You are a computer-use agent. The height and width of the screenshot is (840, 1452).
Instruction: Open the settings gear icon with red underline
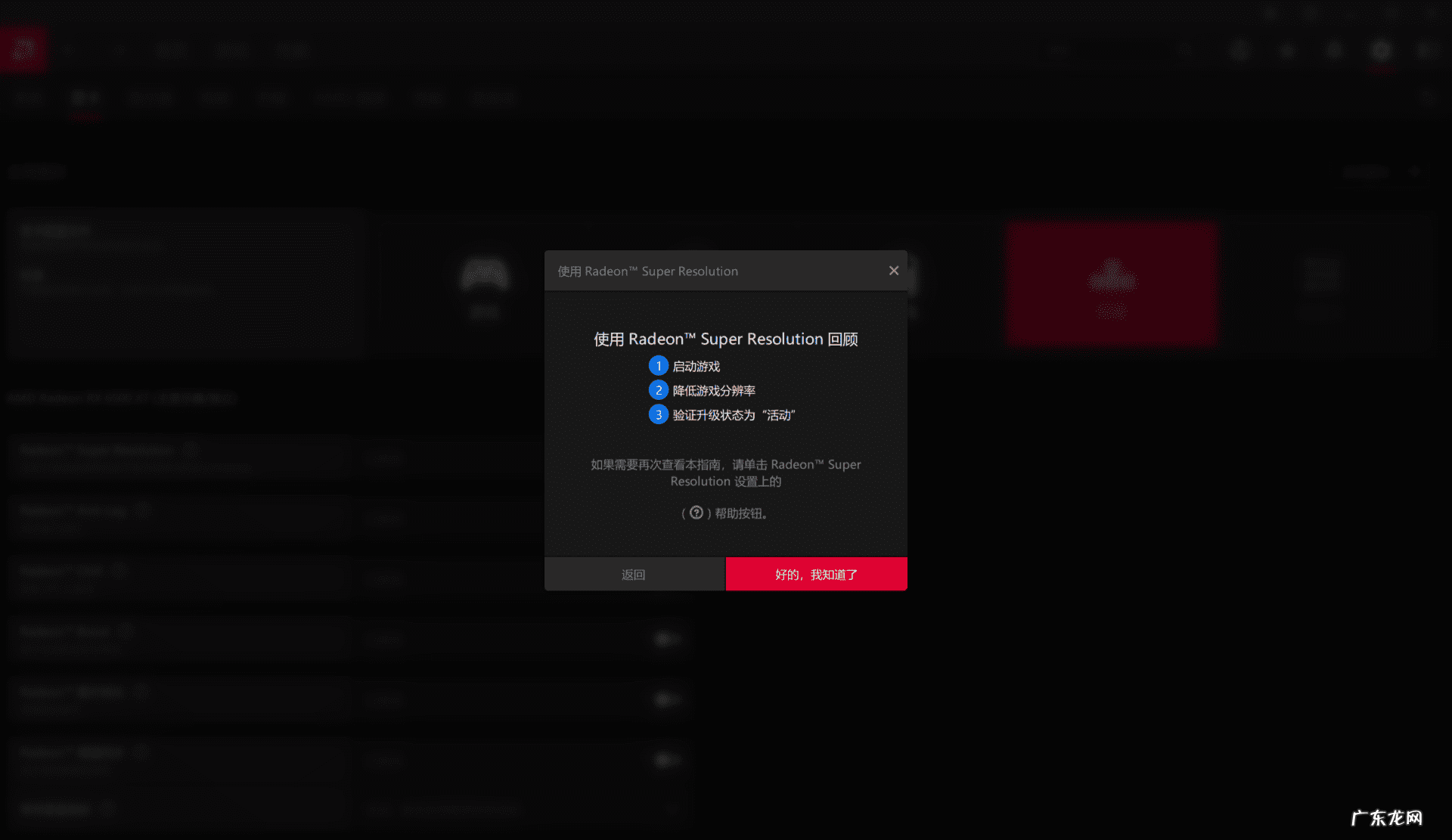pyautogui.click(x=1381, y=51)
